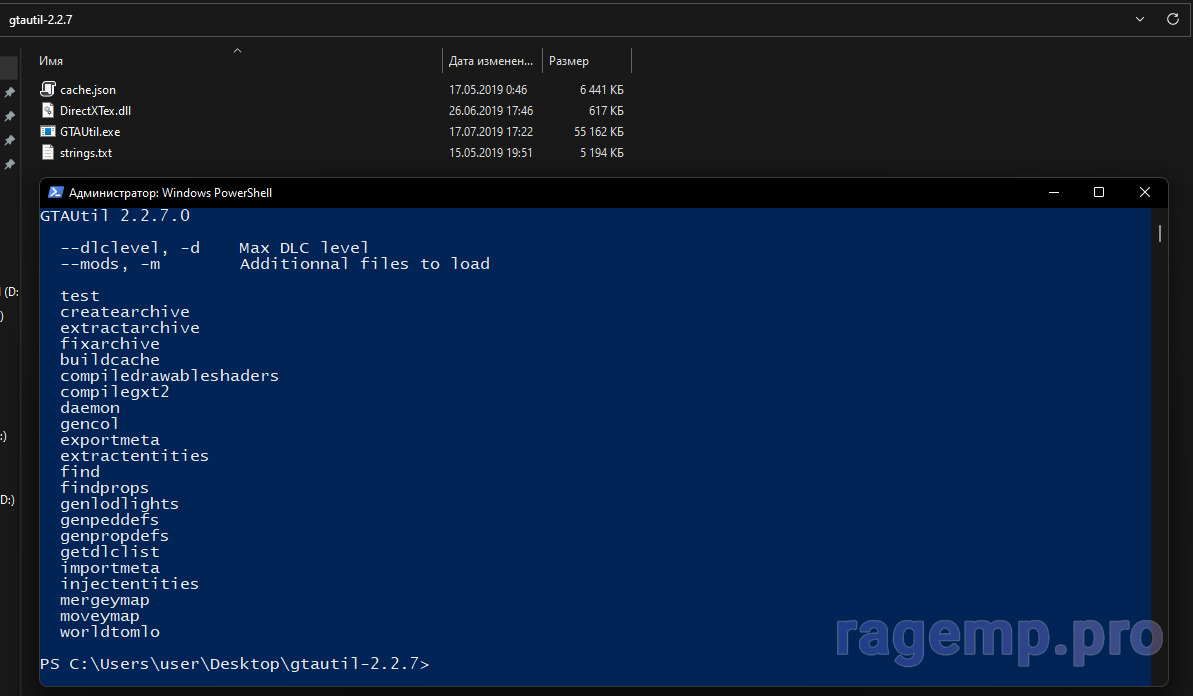
Task: Select the DirectXTex.dll file icon
Action: (x=47, y=111)
